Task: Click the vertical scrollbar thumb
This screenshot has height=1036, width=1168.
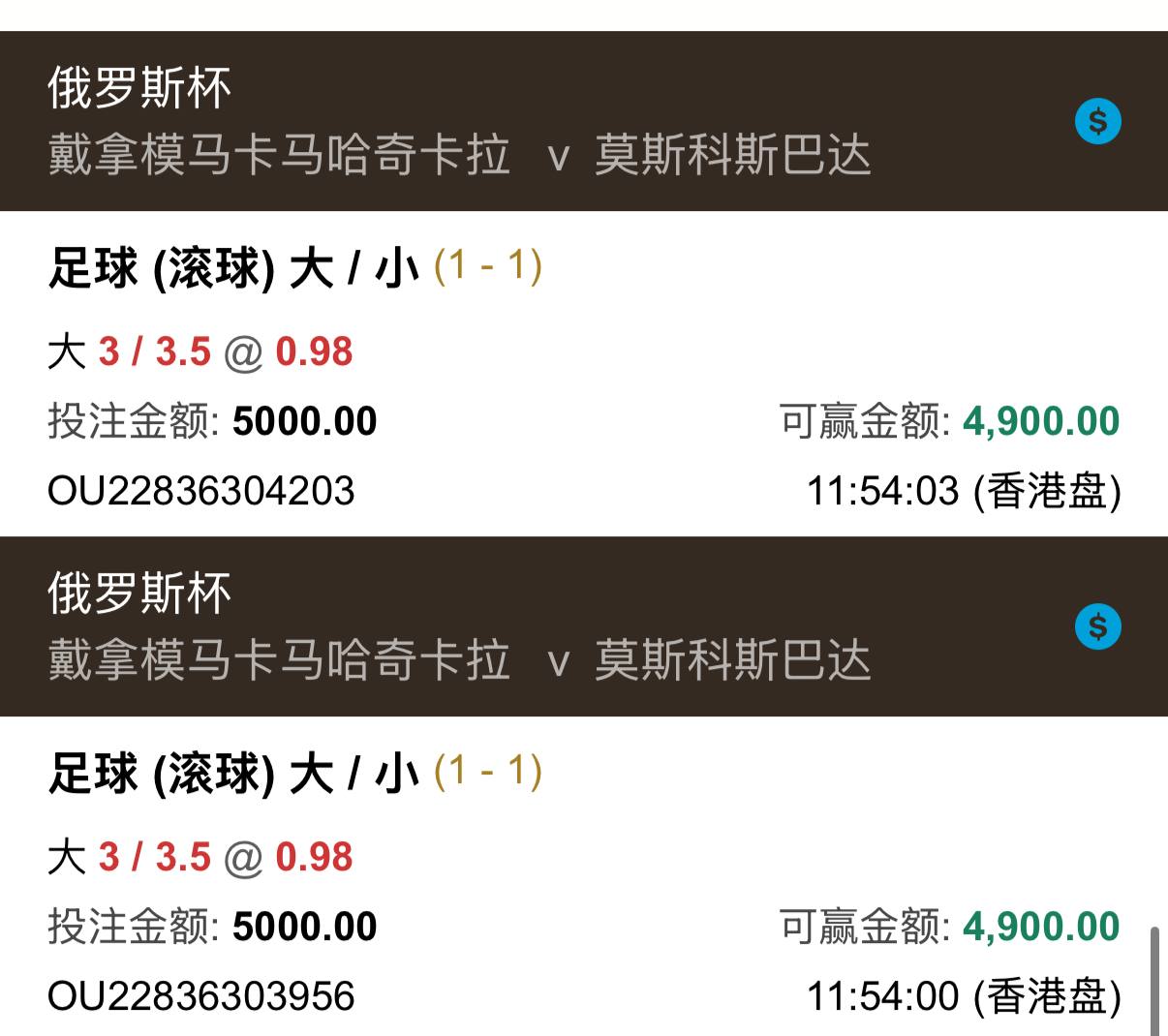Action: (x=1153, y=980)
